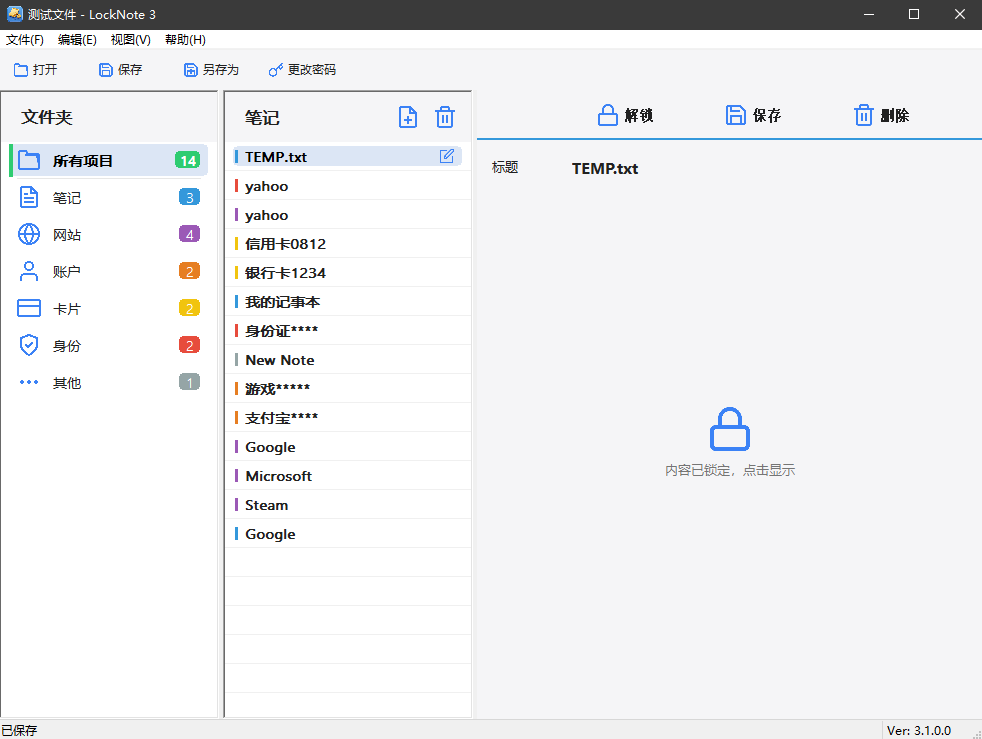
Task: Select the 信用卡0812 note
Action: coord(283,243)
